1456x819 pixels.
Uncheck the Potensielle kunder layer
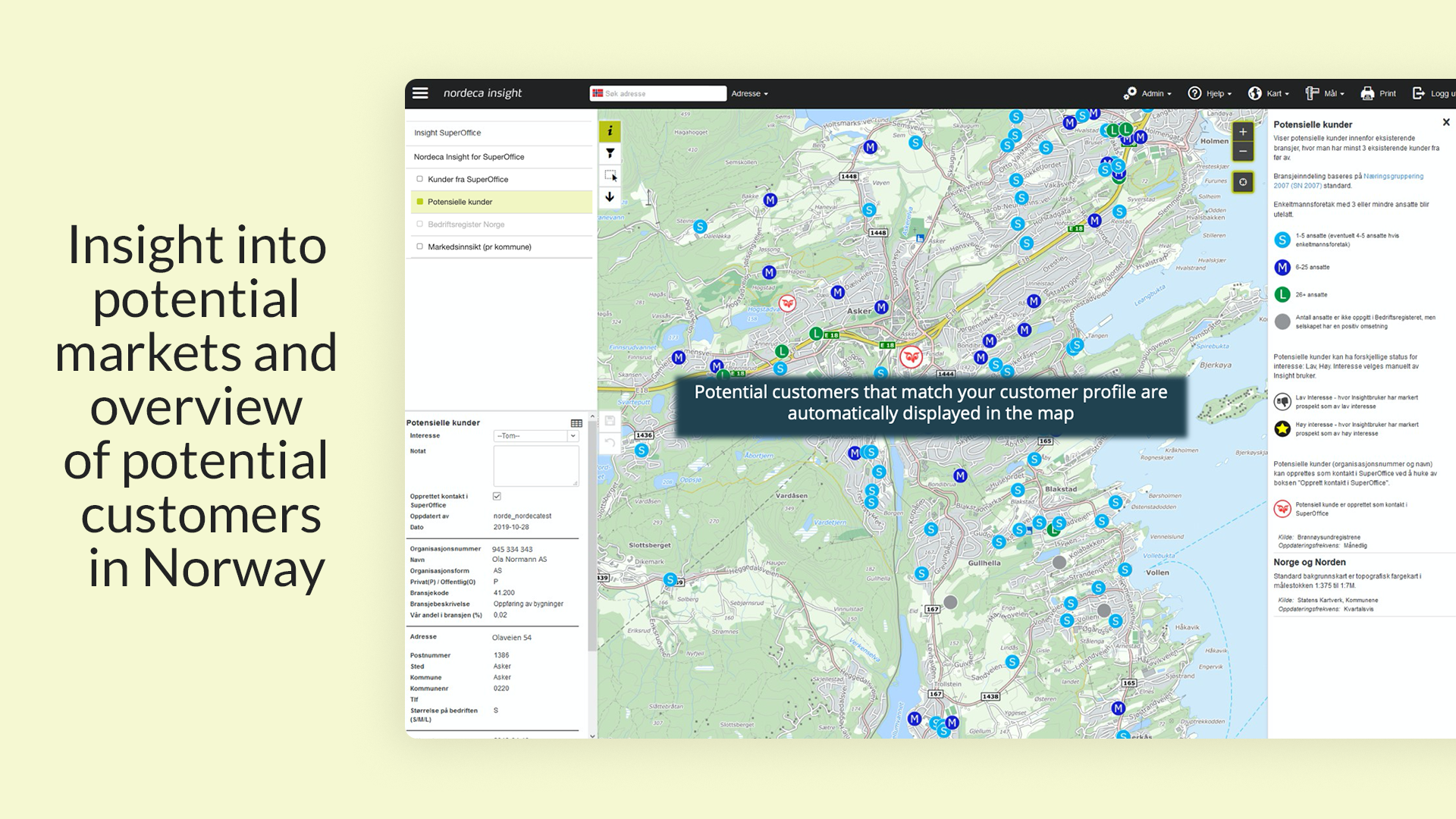coord(419,202)
